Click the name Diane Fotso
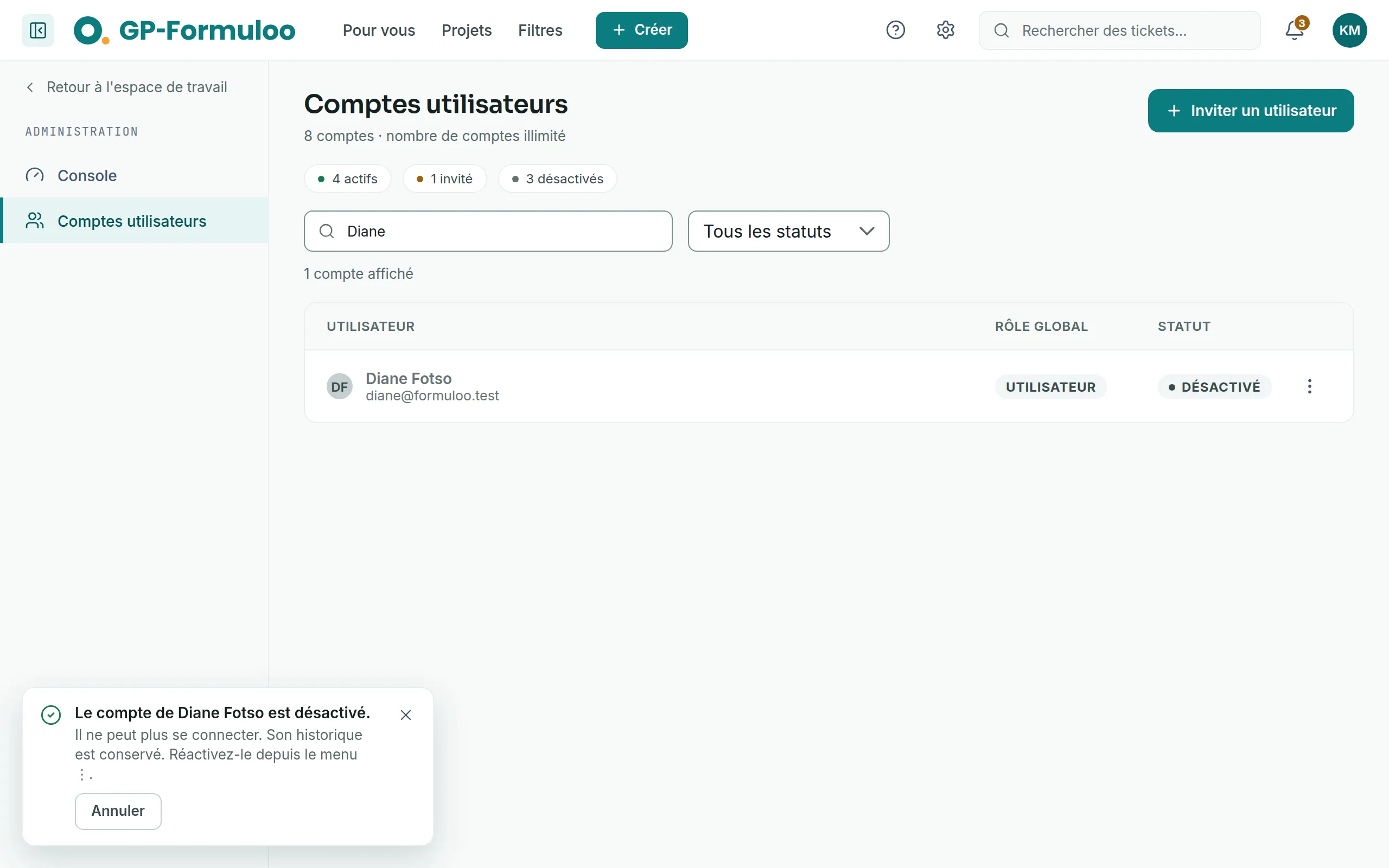1389x868 pixels. click(x=409, y=378)
